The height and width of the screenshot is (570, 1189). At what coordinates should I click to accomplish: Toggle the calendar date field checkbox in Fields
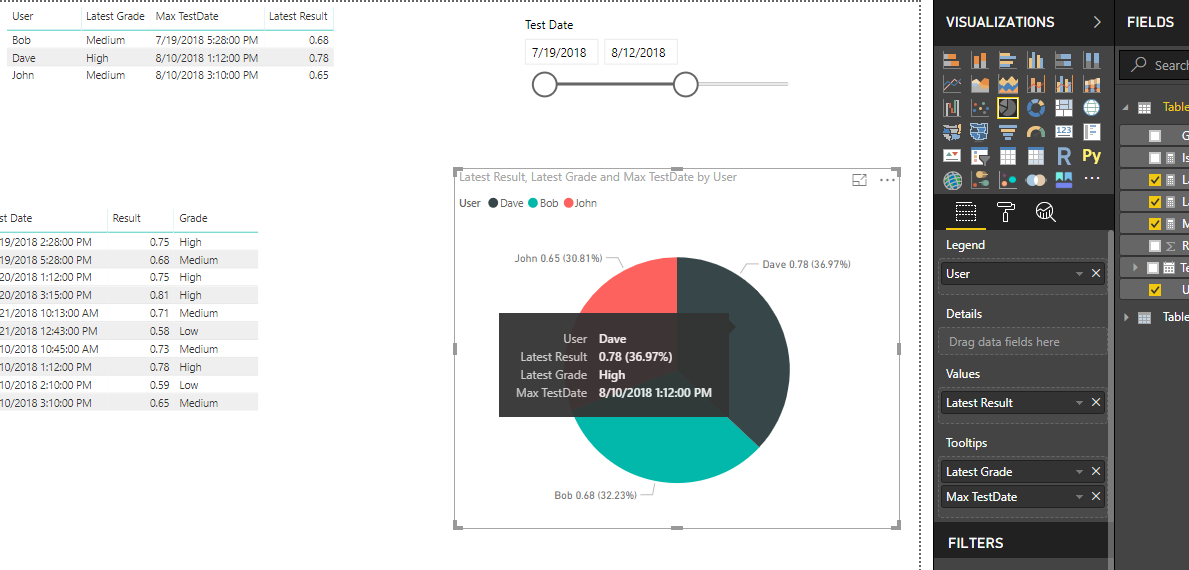click(1153, 268)
